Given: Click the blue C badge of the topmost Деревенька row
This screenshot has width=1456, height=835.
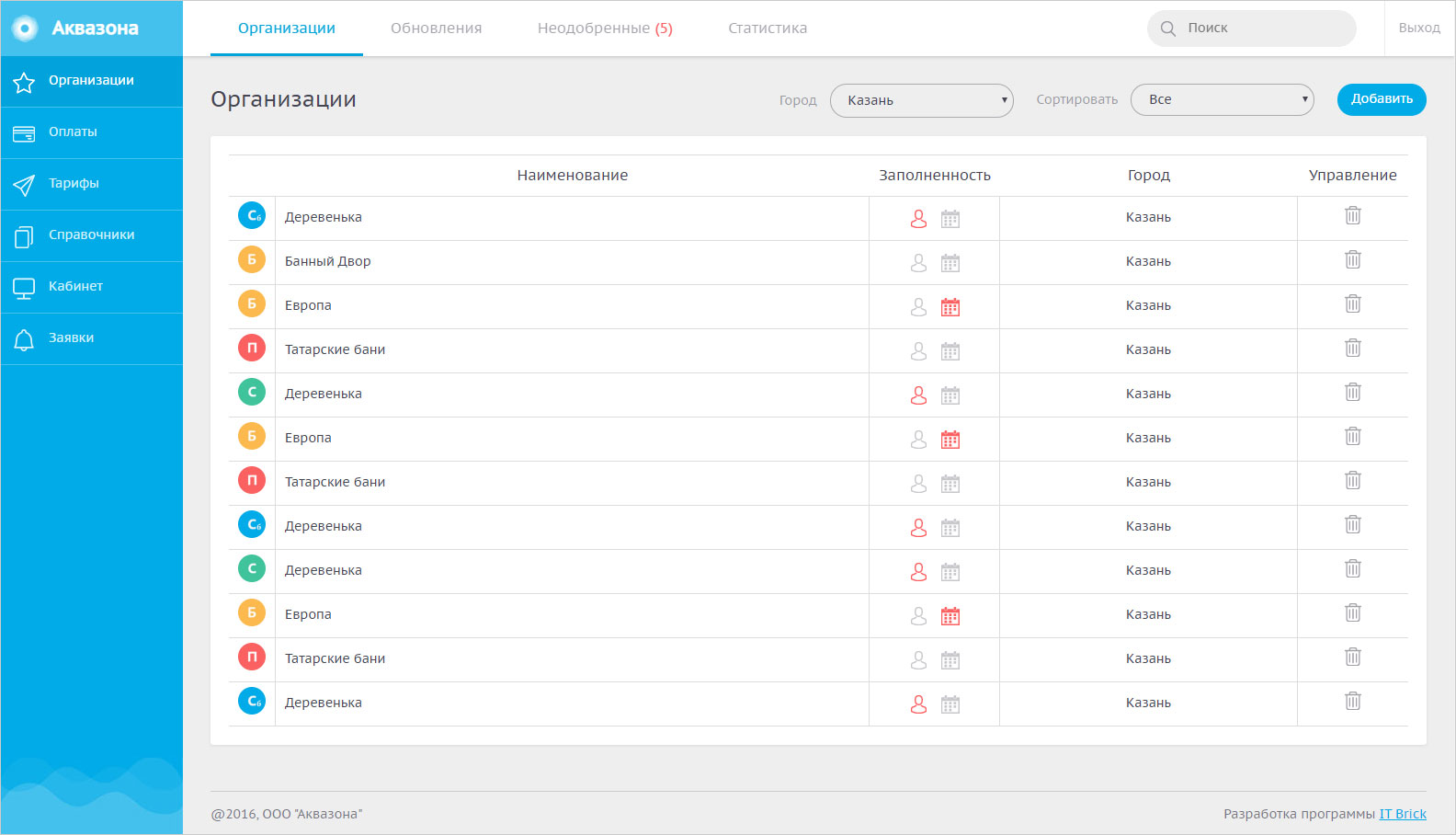Looking at the screenshot, I should click(x=252, y=215).
